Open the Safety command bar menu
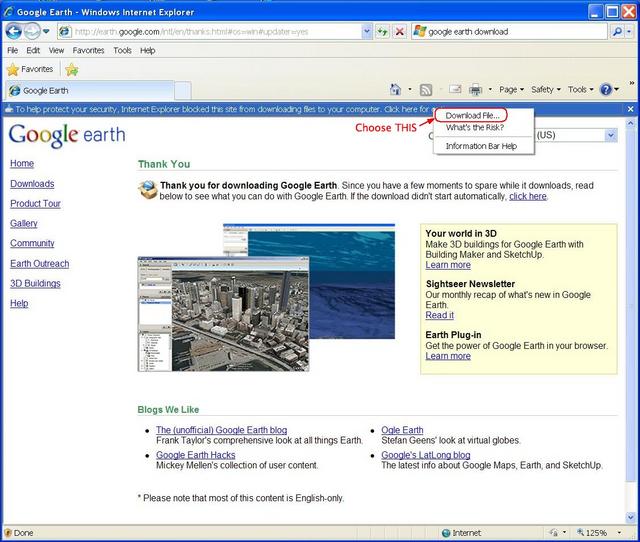 click(546, 89)
